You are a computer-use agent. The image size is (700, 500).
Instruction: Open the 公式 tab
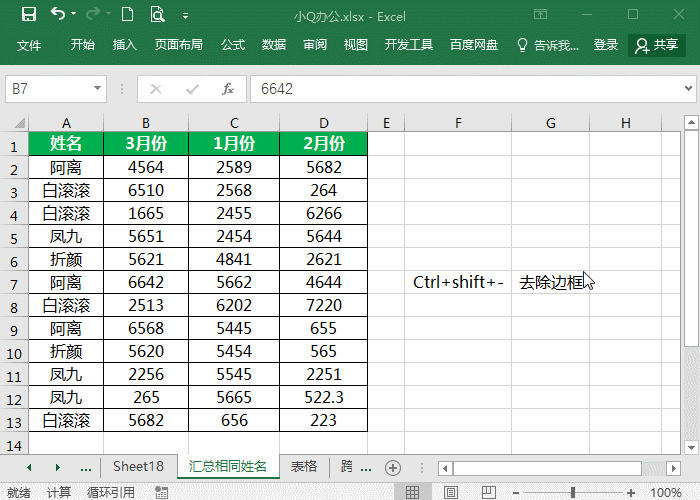pyautogui.click(x=233, y=45)
